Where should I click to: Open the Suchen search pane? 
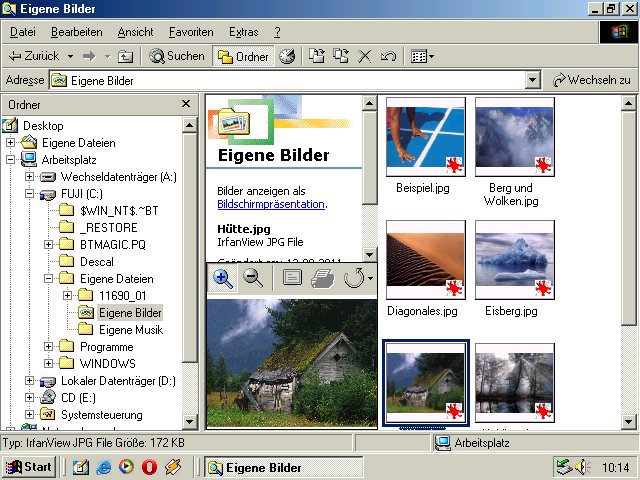177,56
